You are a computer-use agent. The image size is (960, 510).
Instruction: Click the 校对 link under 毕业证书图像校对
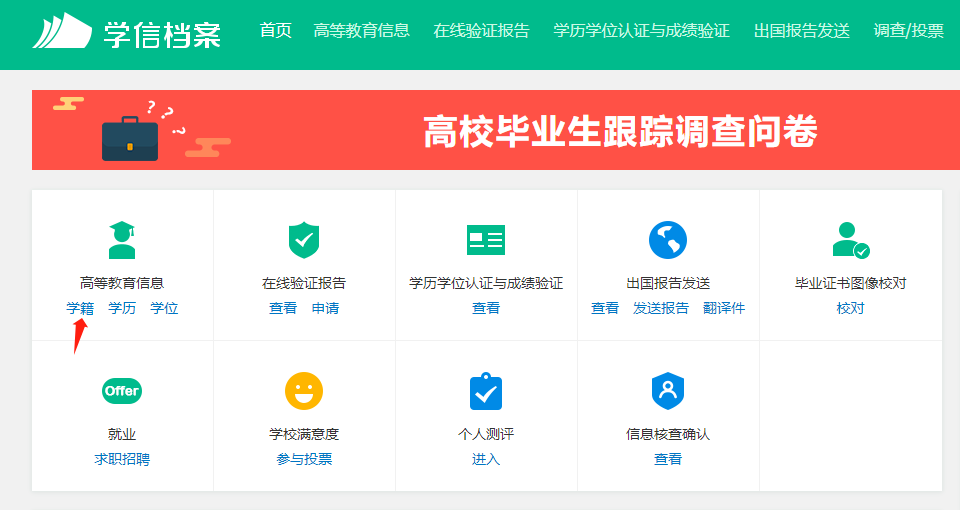850,308
